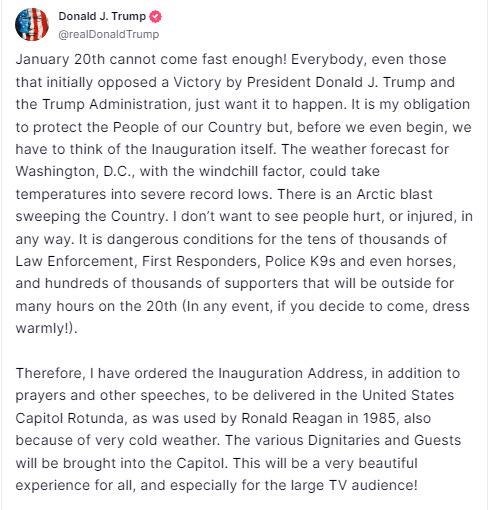This screenshot has width=493, height=510.
Task: Click the pink verified checkmark badge
Action: coord(155,16)
